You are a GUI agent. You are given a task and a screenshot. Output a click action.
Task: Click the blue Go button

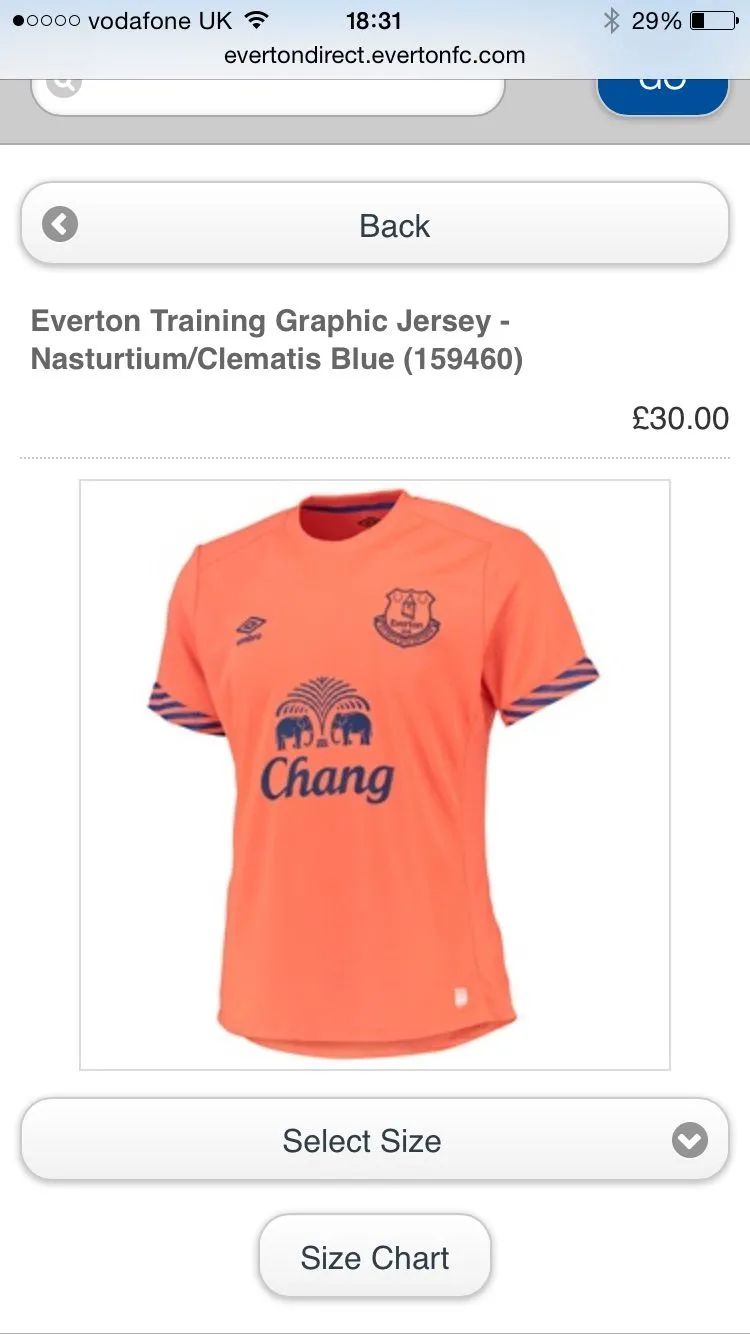pyautogui.click(x=663, y=90)
